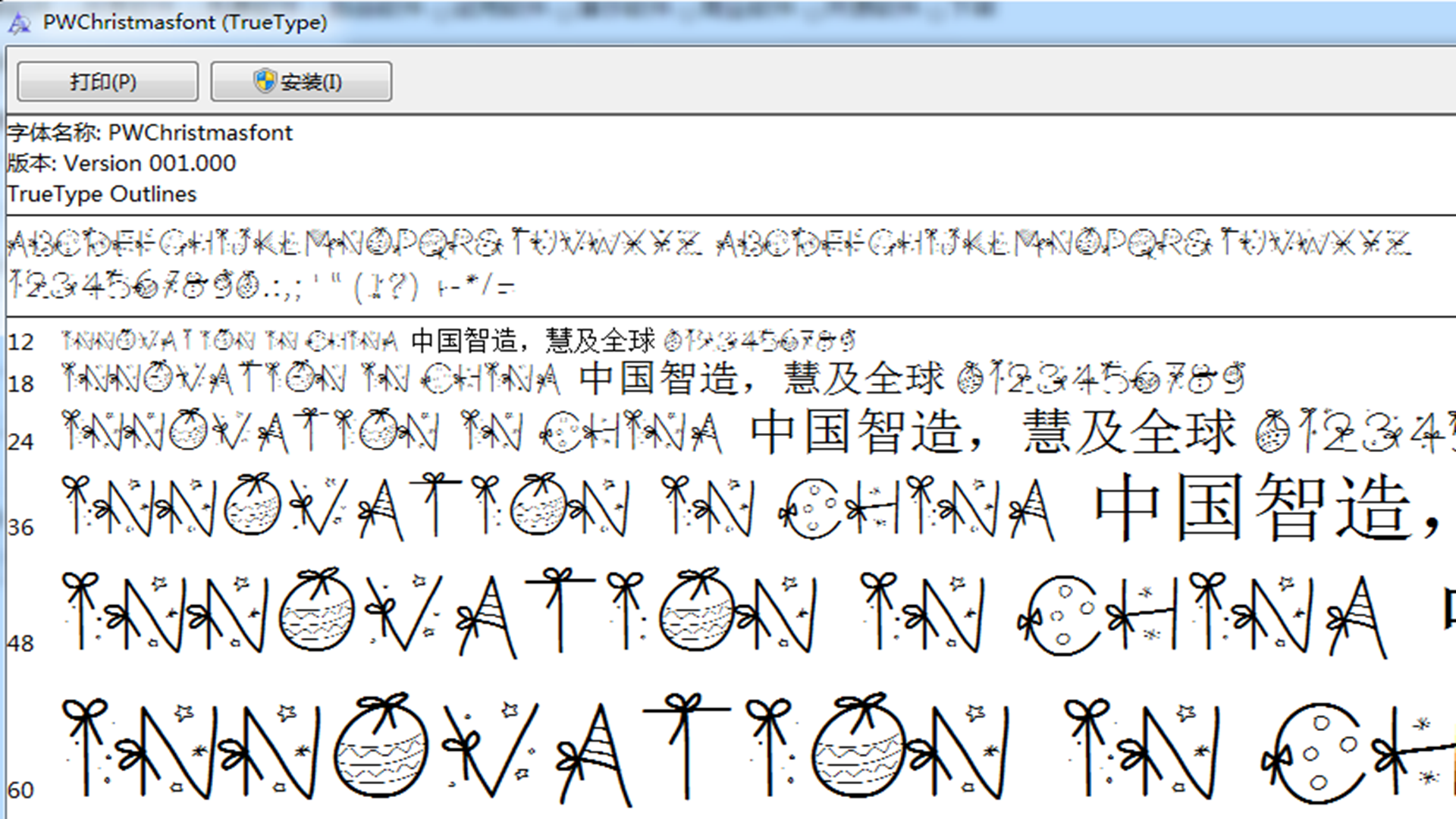Click the Version 001.000 text
1456x819 pixels.
(x=149, y=163)
